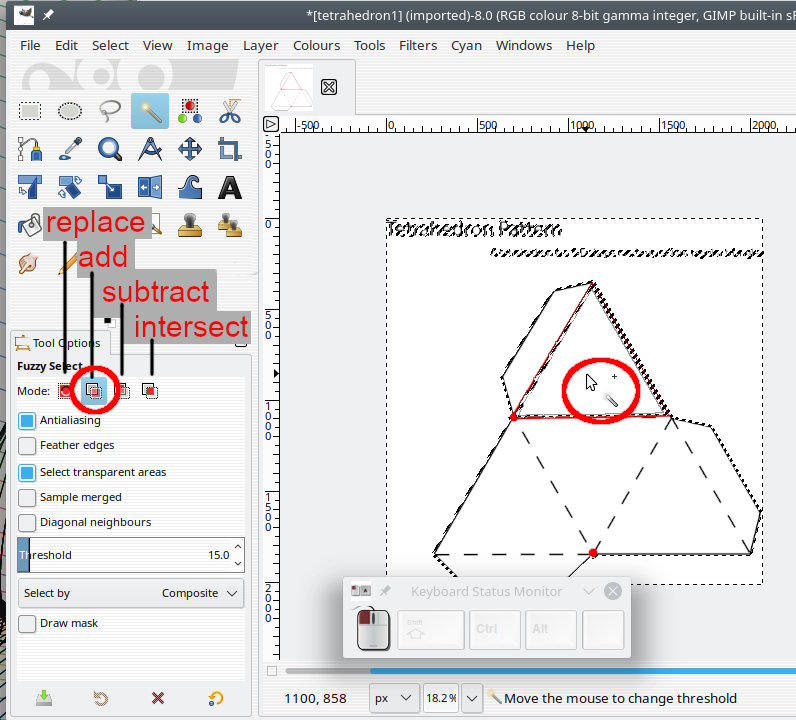The height and width of the screenshot is (720, 796).
Task: Turn on the Draw mask checkbox
Action: pos(28,624)
